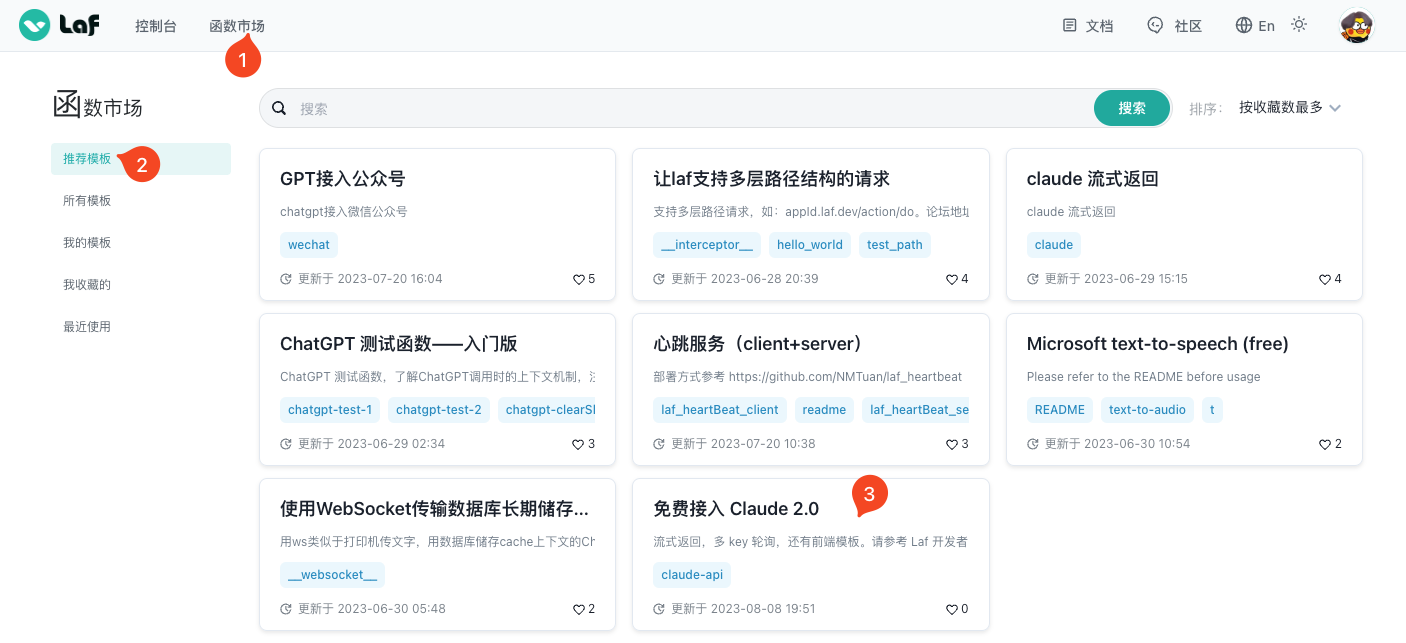
Task: Click the readme tag on 心跳服务
Action: click(x=825, y=410)
